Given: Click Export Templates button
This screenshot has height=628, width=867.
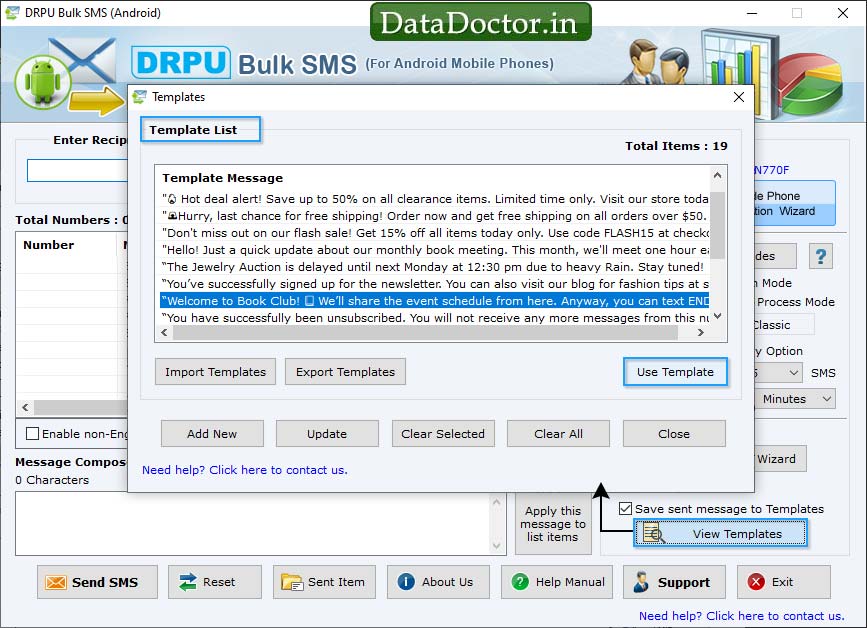Looking at the screenshot, I should [345, 372].
